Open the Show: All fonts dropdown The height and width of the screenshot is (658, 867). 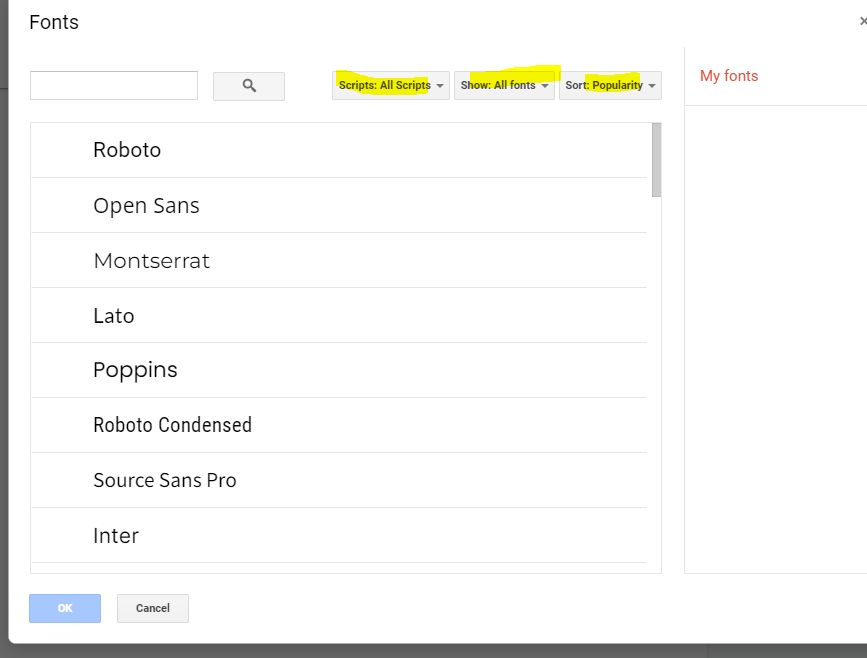tap(504, 85)
